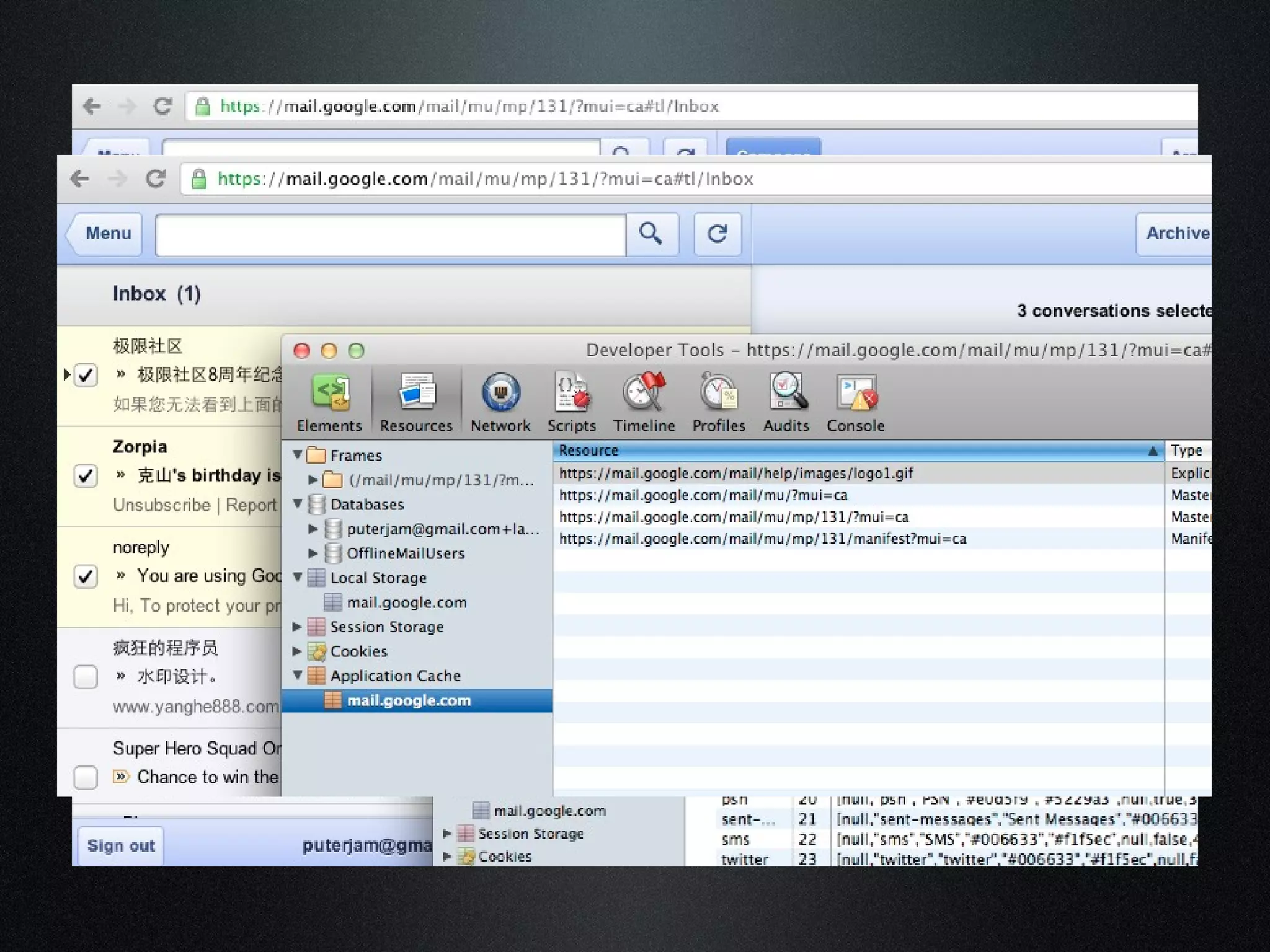Viewport: 1270px width, 952px height.
Task: Click the Type column header
Action: tap(1188, 451)
